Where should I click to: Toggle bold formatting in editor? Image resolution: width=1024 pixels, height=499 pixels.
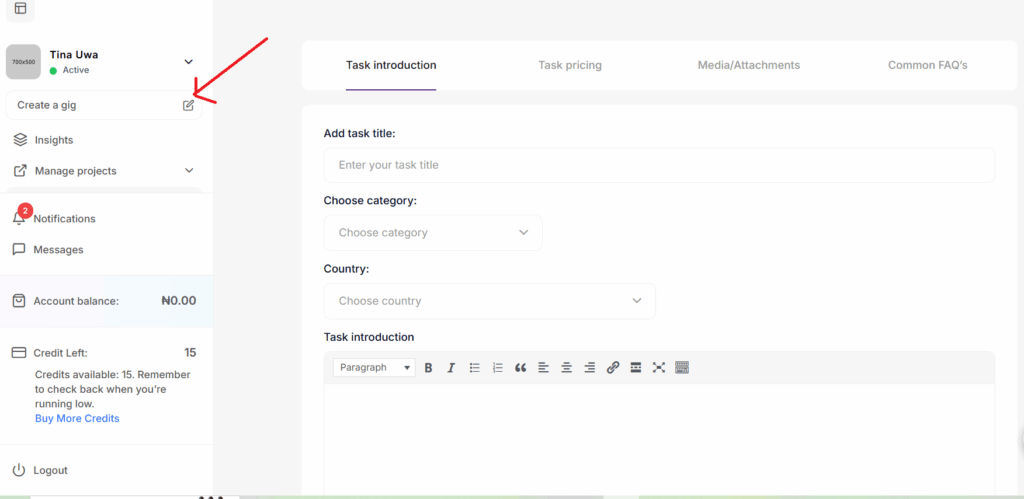pos(428,368)
